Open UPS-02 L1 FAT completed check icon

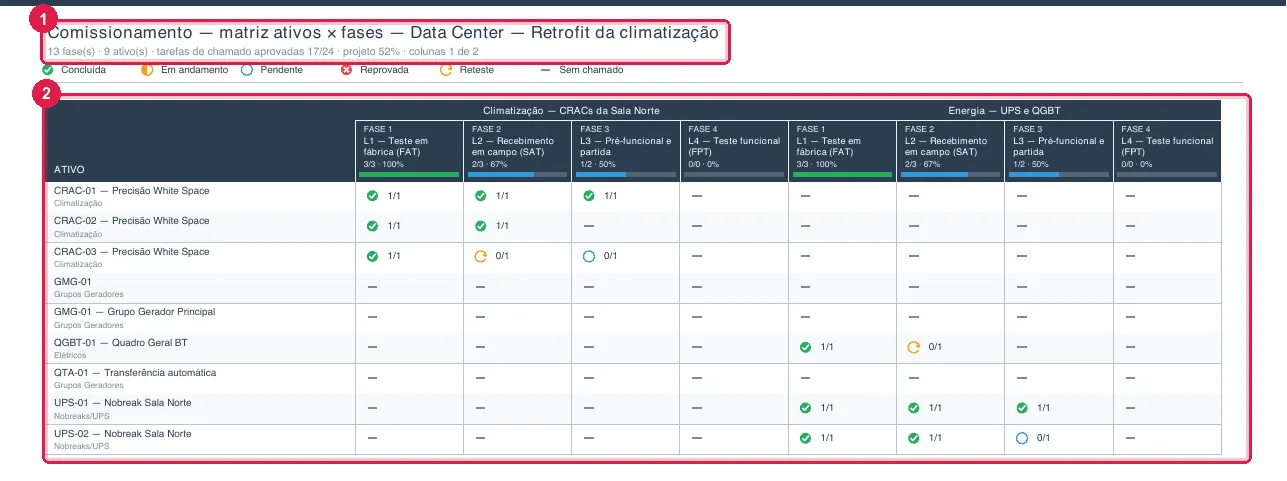[805, 438]
